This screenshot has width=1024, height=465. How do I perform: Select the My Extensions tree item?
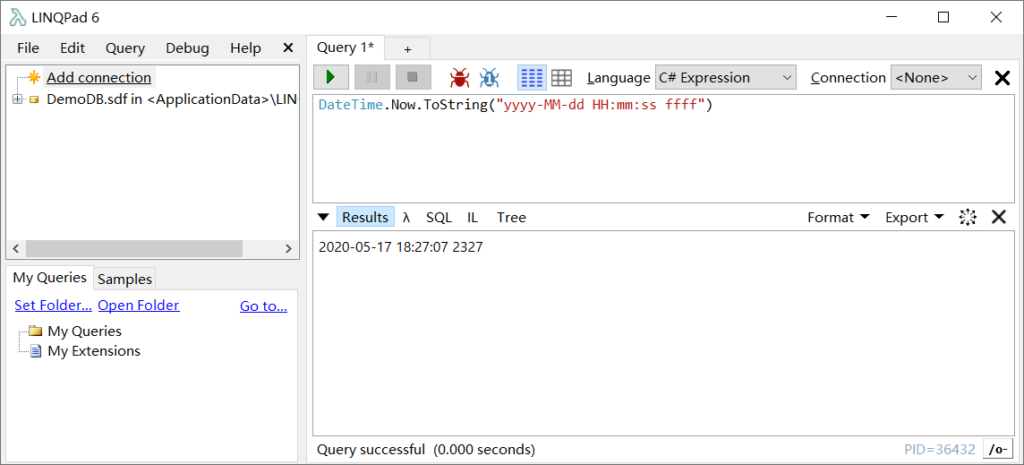click(x=94, y=351)
